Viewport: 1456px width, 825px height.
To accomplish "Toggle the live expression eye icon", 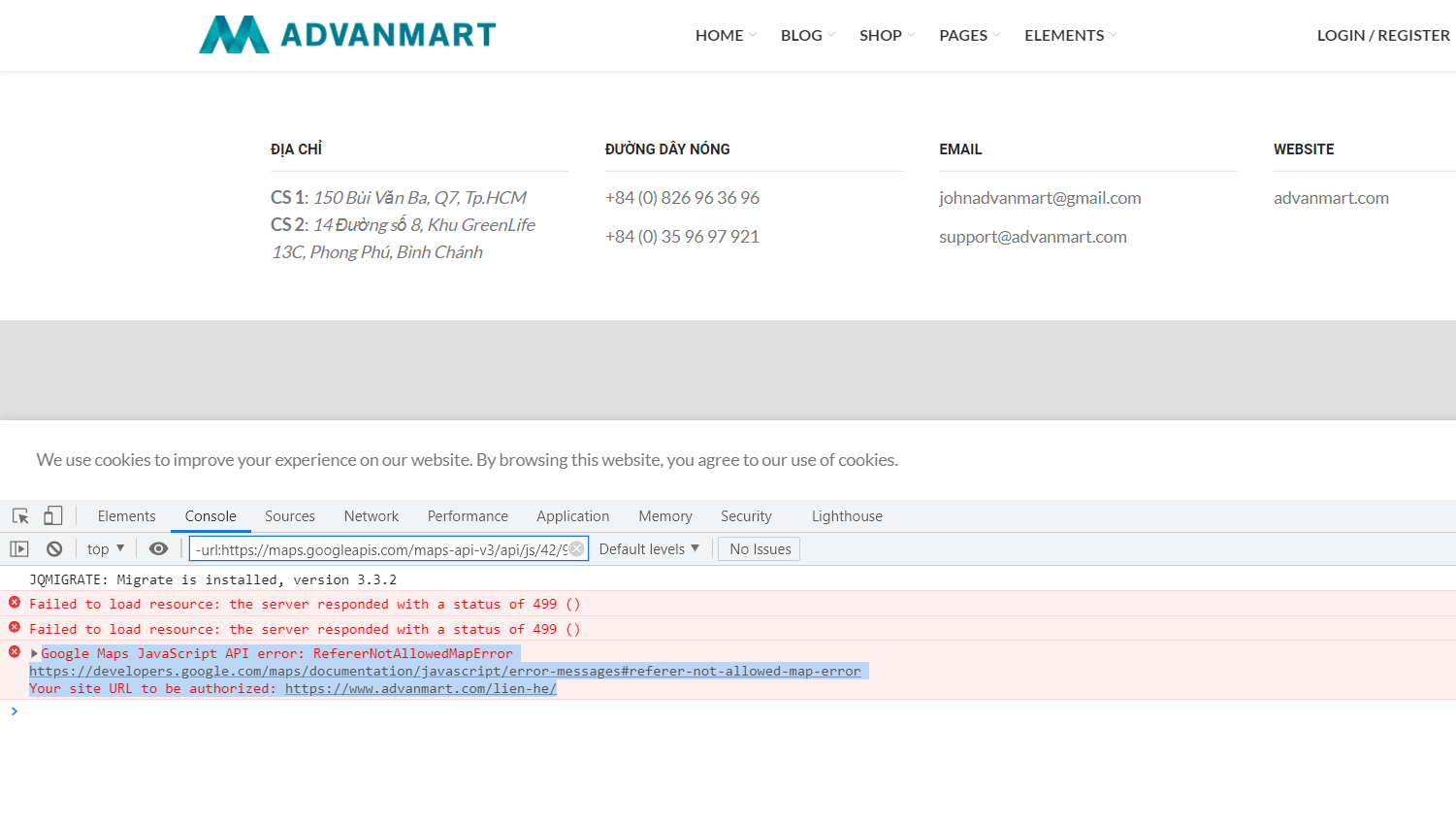I will point(158,549).
